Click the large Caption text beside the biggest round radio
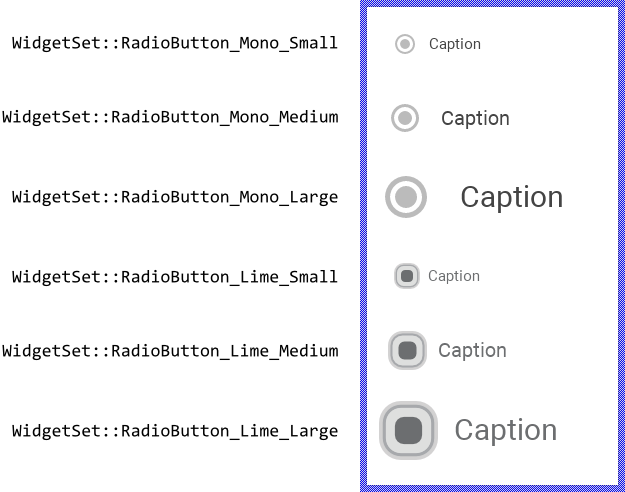625x492 pixels. pyautogui.click(x=511, y=197)
